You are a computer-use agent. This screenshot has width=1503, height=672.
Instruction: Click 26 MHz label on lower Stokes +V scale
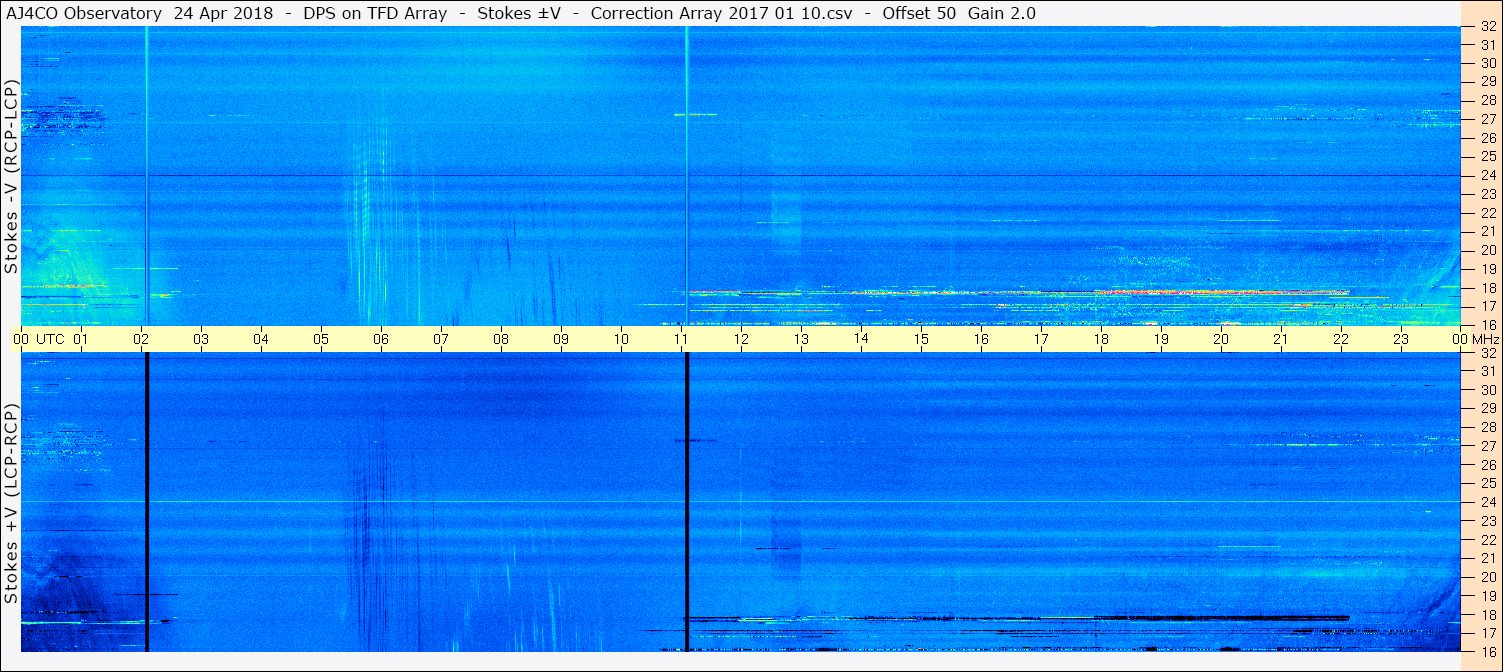tap(1488, 464)
